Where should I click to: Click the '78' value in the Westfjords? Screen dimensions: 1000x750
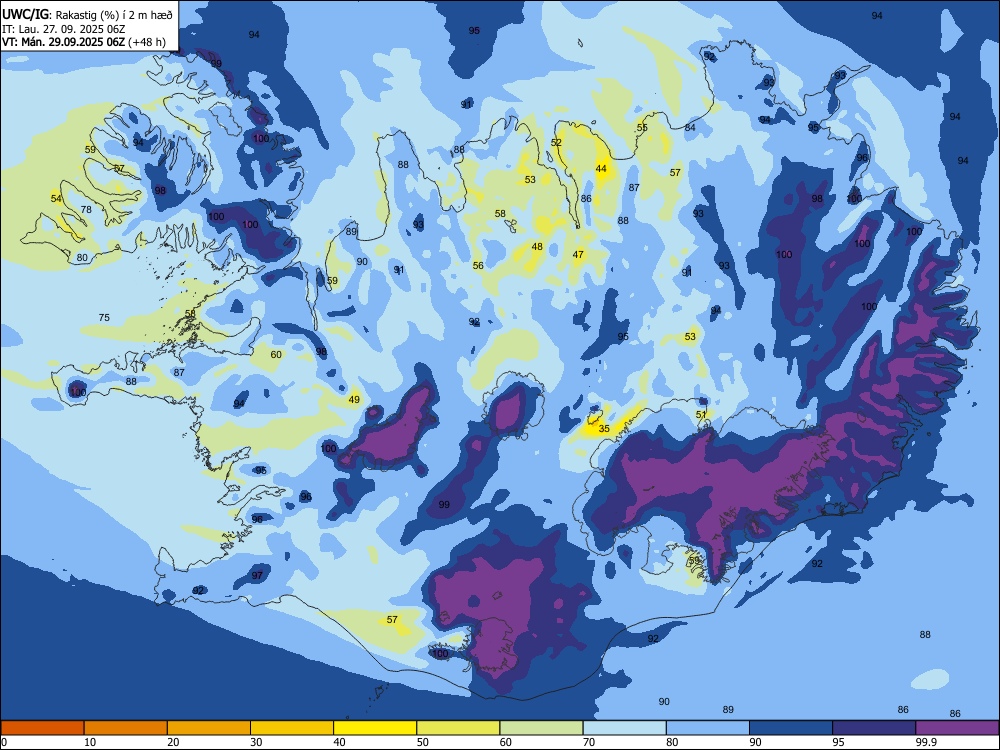[x=86, y=209]
